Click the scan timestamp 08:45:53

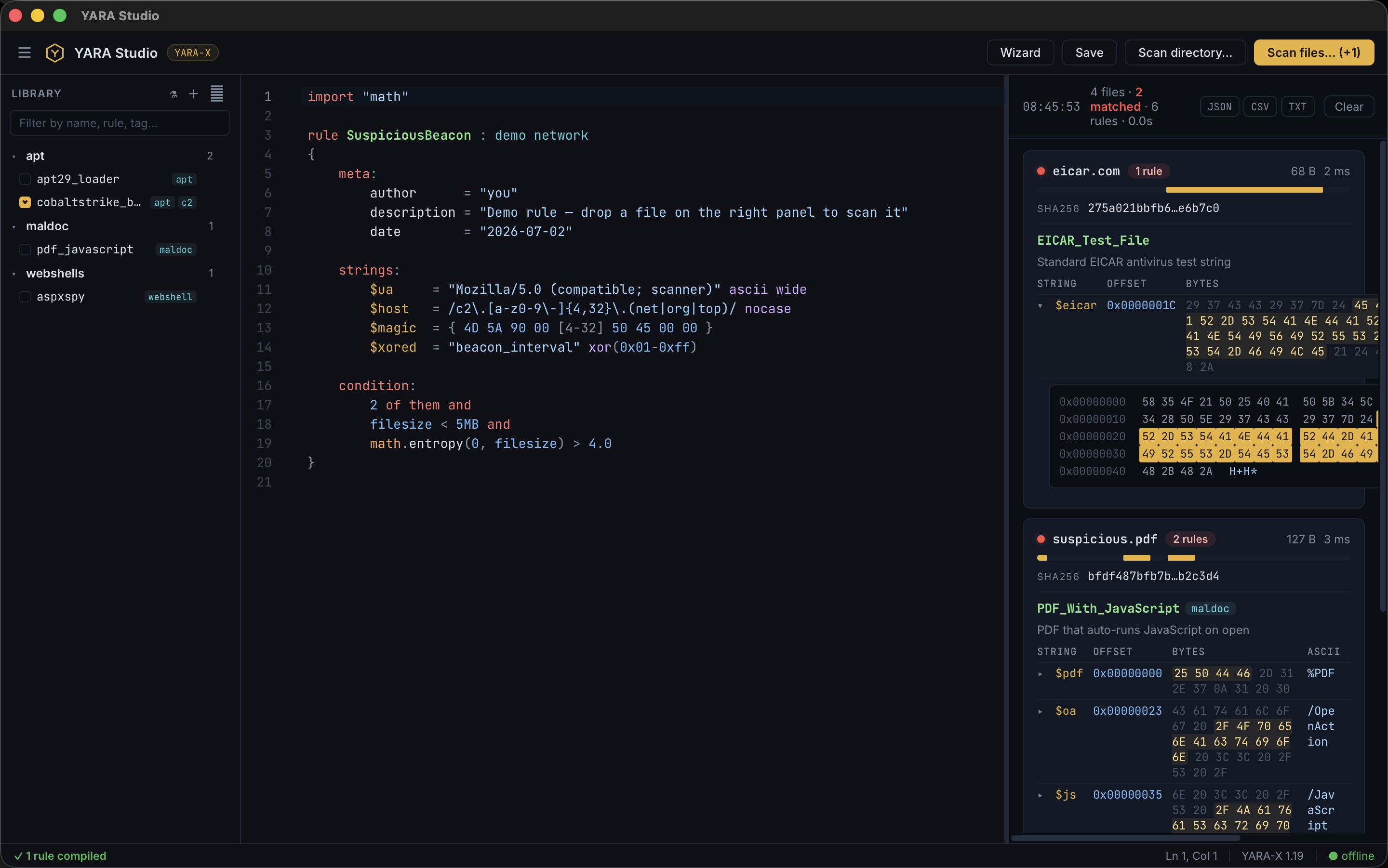[x=1051, y=107]
